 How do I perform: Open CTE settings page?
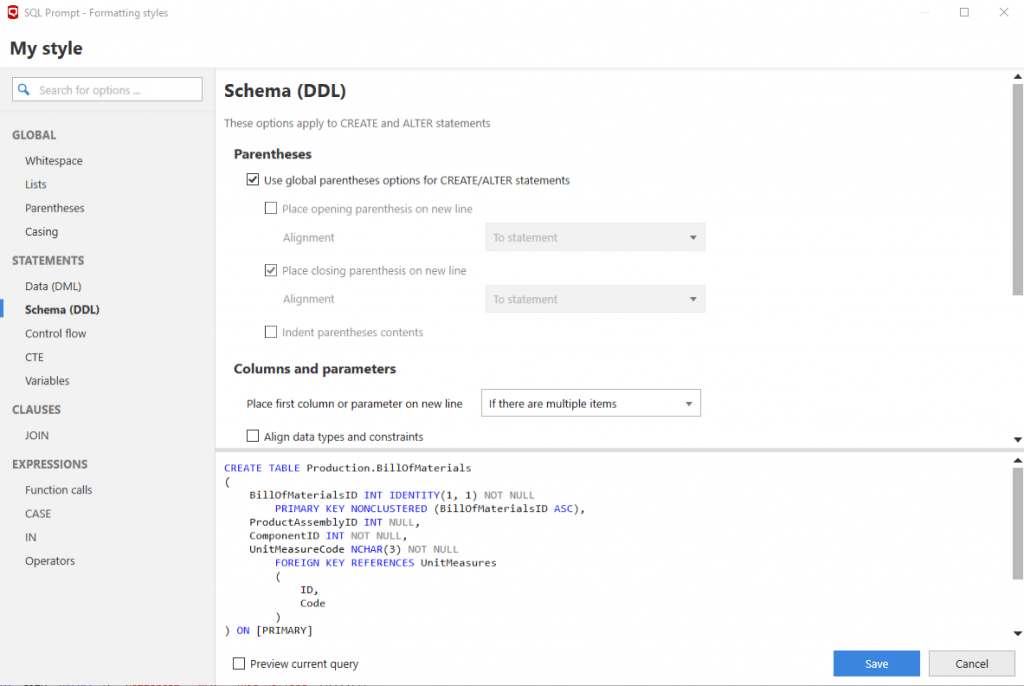pos(34,357)
